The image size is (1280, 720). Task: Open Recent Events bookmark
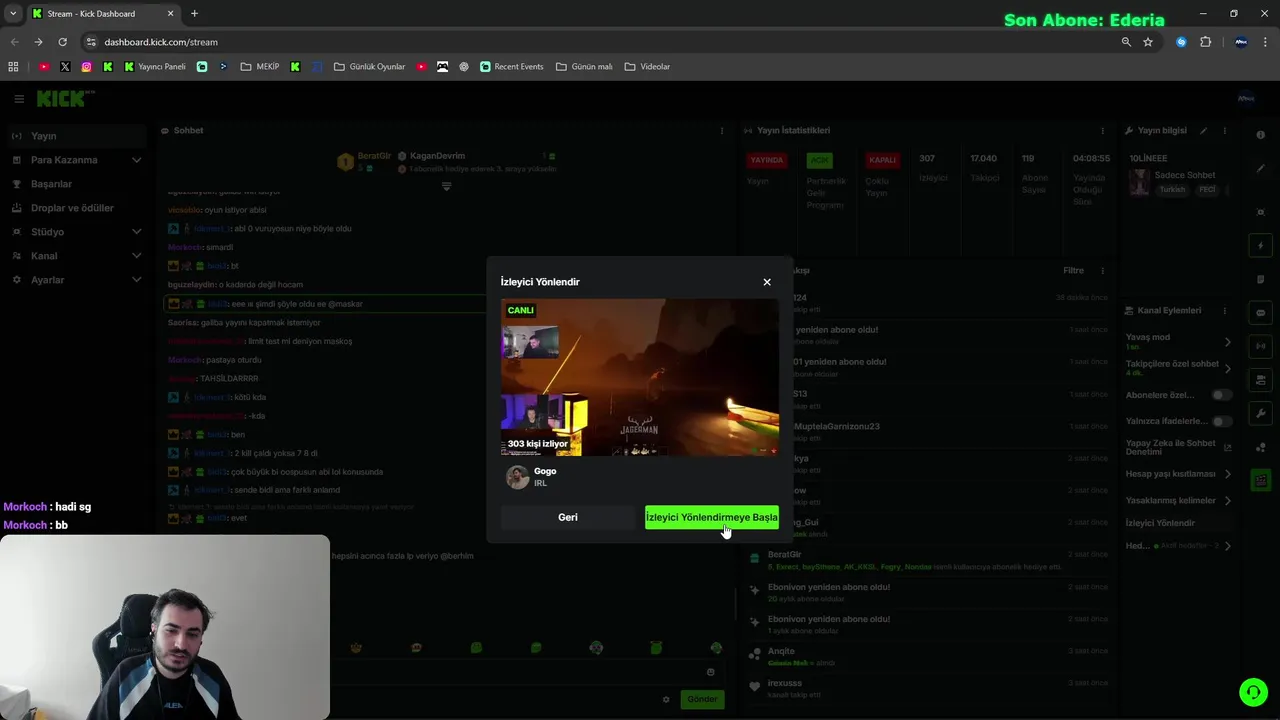pyautogui.click(x=512, y=67)
